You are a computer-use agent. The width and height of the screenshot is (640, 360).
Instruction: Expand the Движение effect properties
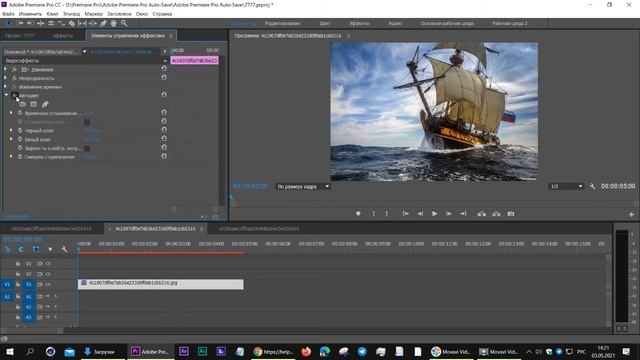pos(5,69)
